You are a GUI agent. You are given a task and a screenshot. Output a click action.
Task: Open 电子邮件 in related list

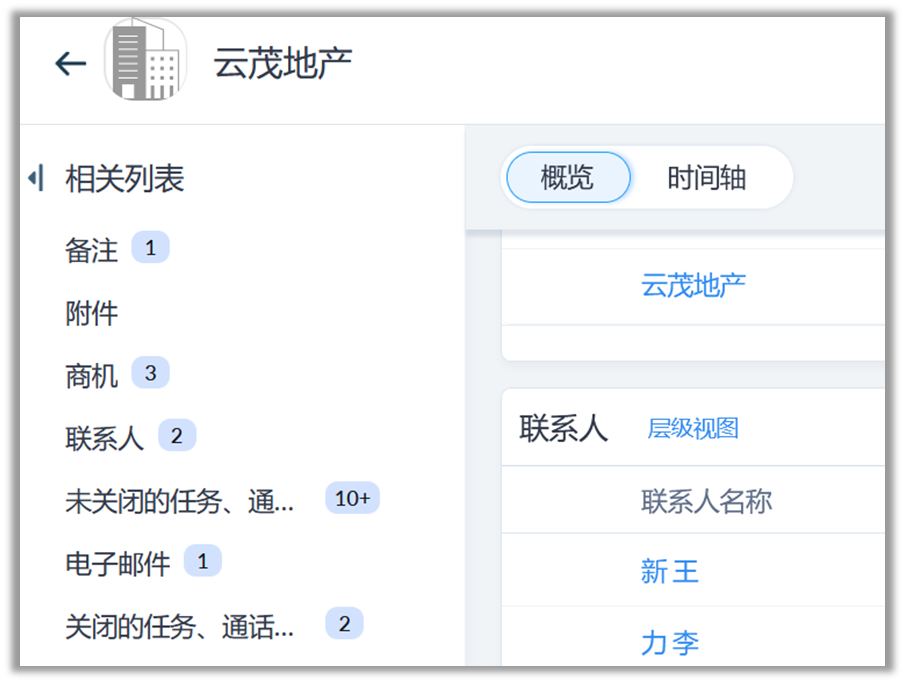point(118,563)
